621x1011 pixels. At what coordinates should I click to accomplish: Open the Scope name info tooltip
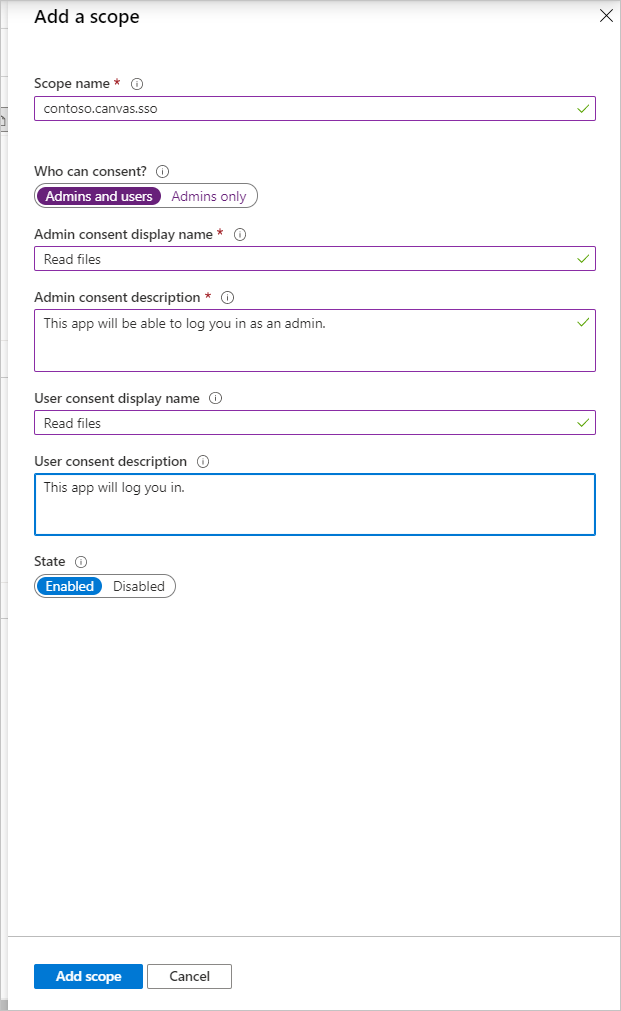pos(137,84)
